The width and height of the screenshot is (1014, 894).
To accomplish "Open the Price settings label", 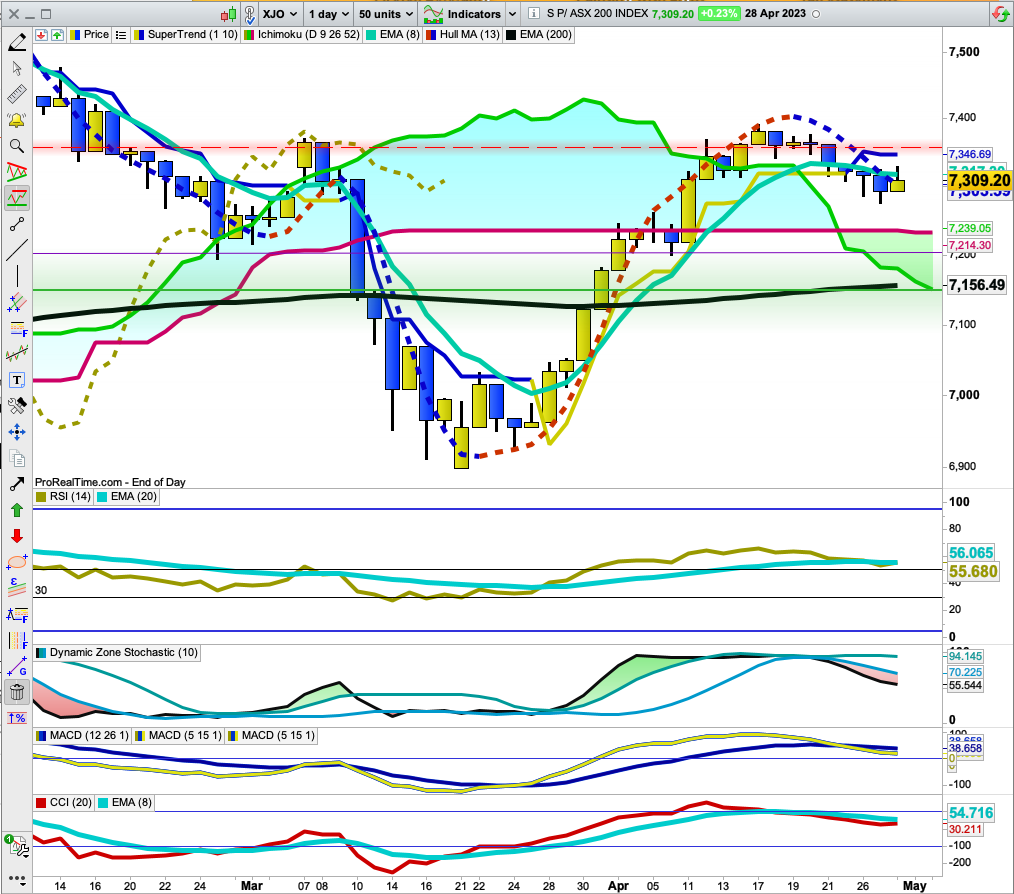I will click(x=89, y=35).
